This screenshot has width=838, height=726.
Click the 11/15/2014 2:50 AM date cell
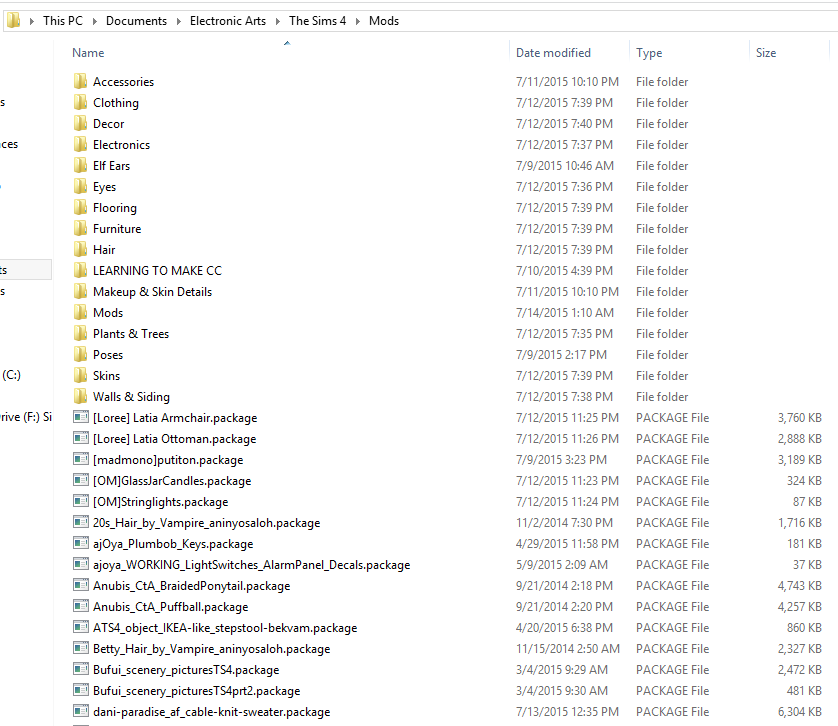(568, 648)
